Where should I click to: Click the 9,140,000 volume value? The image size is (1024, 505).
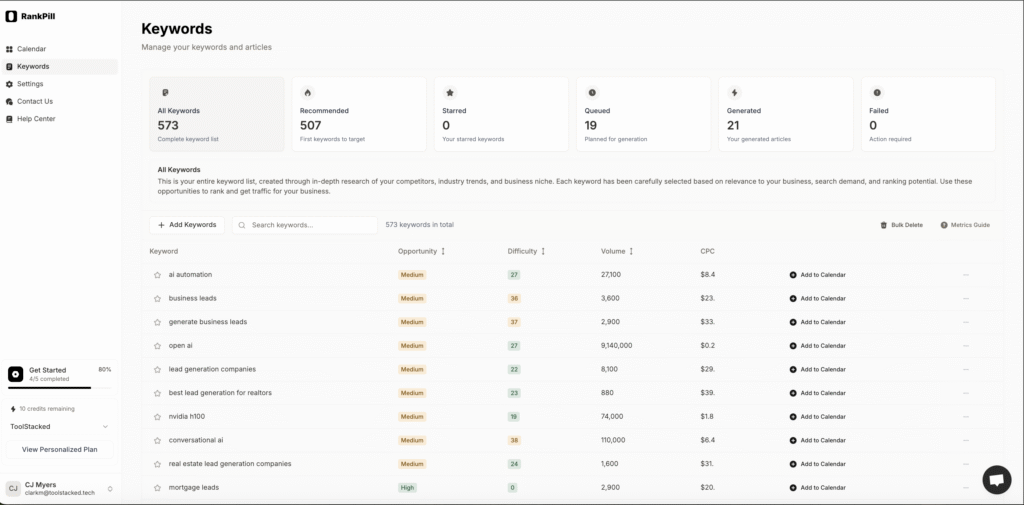tap(616, 346)
